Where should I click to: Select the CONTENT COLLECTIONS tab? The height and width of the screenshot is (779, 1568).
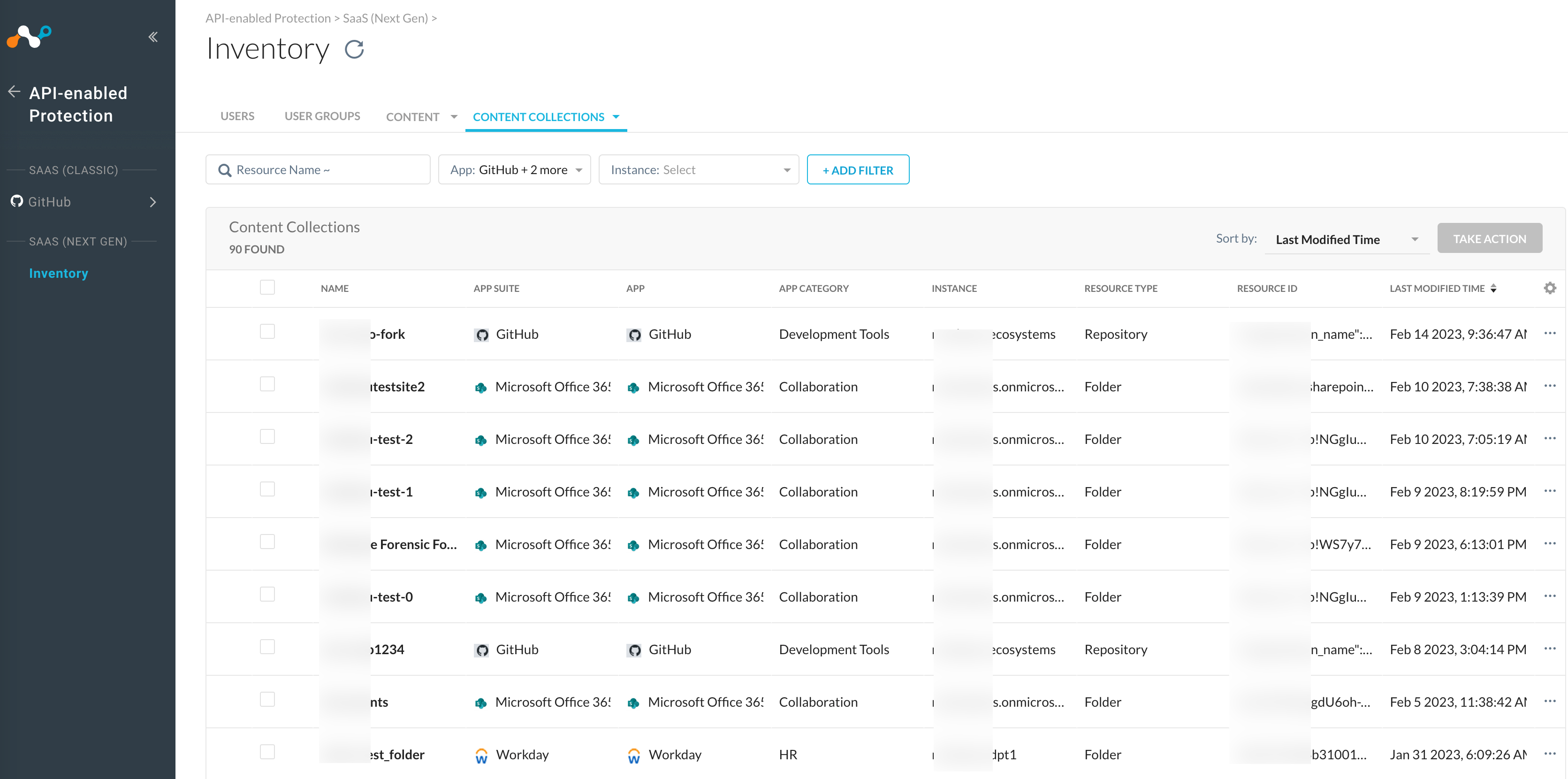click(538, 117)
